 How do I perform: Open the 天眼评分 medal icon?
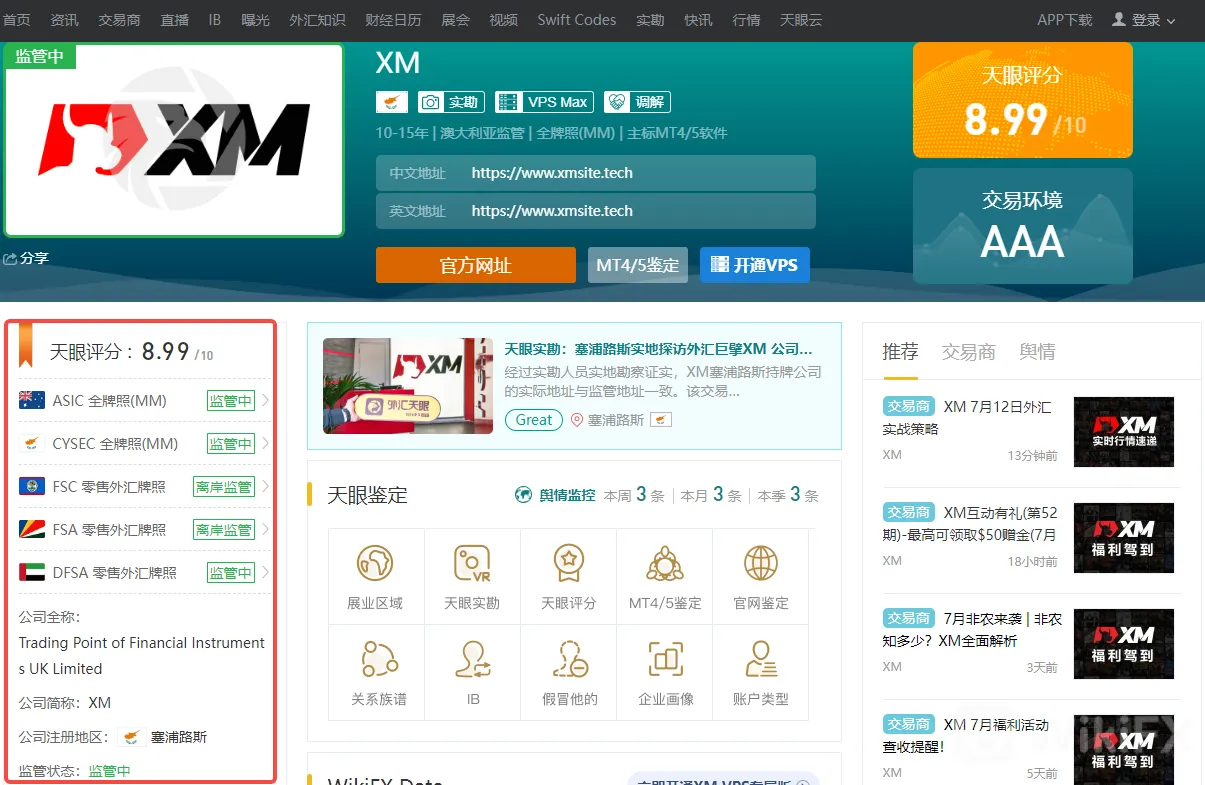[569, 563]
